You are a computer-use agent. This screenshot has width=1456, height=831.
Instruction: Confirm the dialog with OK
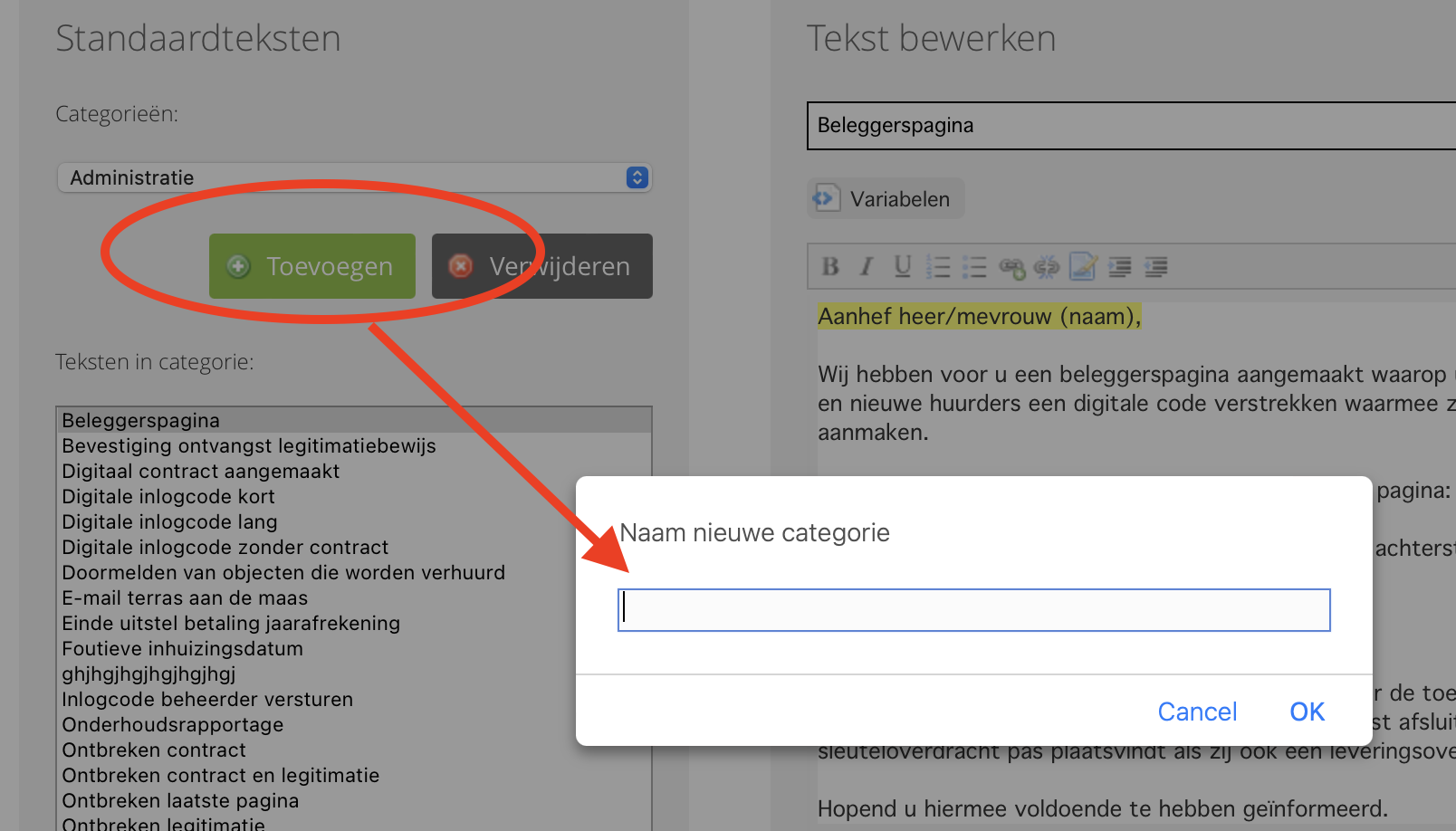(1307, 712)
